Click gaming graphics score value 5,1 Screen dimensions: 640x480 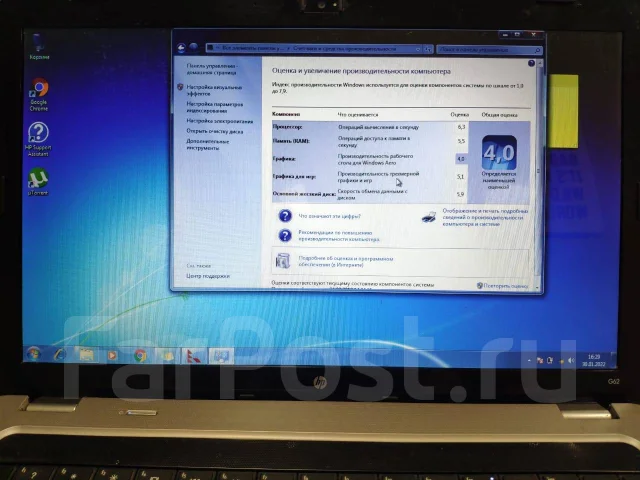(461, 177)
